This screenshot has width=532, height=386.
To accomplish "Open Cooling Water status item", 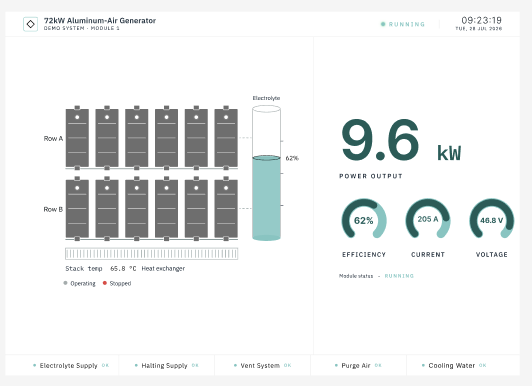I will [454, 365].
